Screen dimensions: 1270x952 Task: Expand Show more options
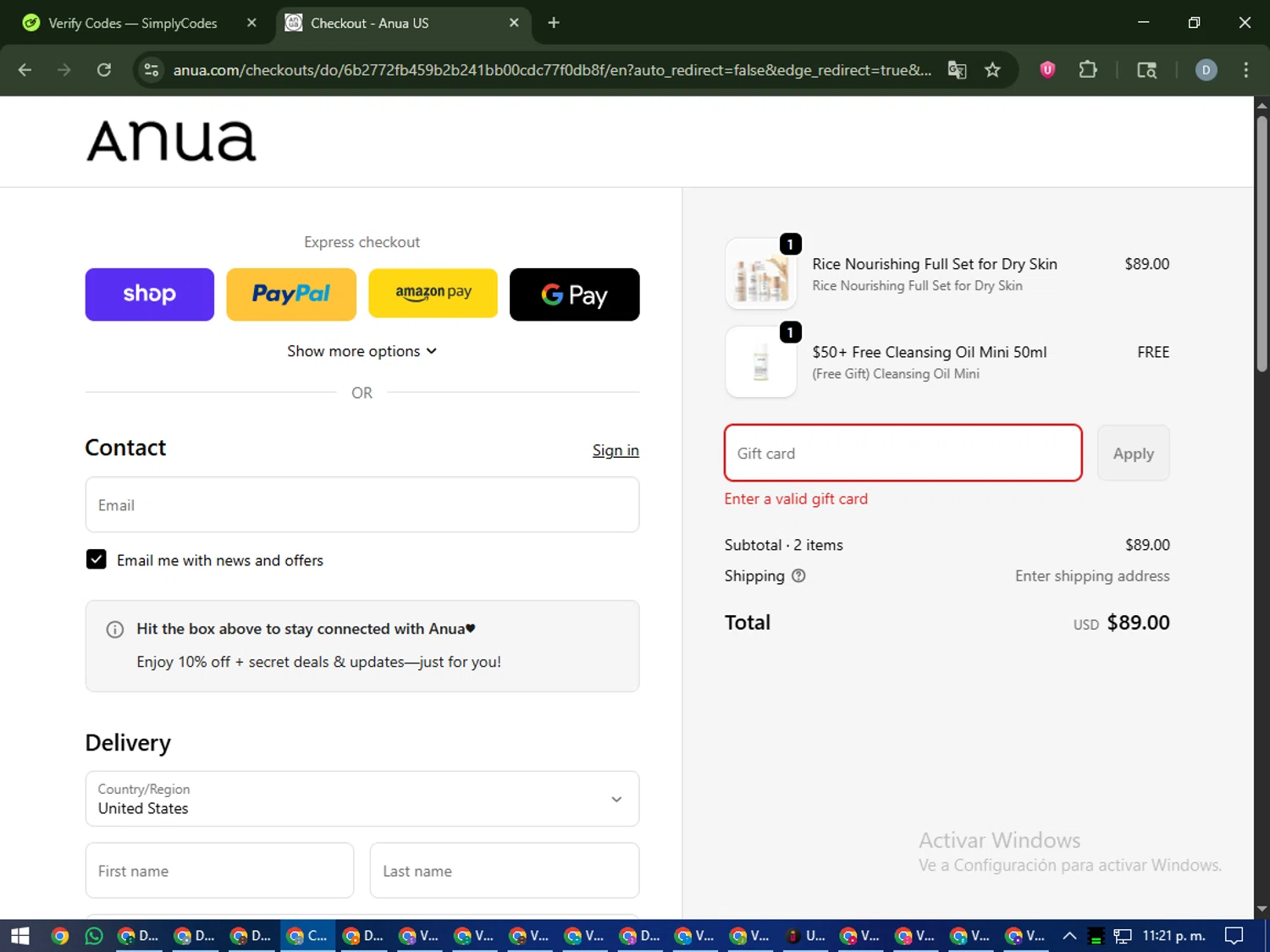point(362,351)
